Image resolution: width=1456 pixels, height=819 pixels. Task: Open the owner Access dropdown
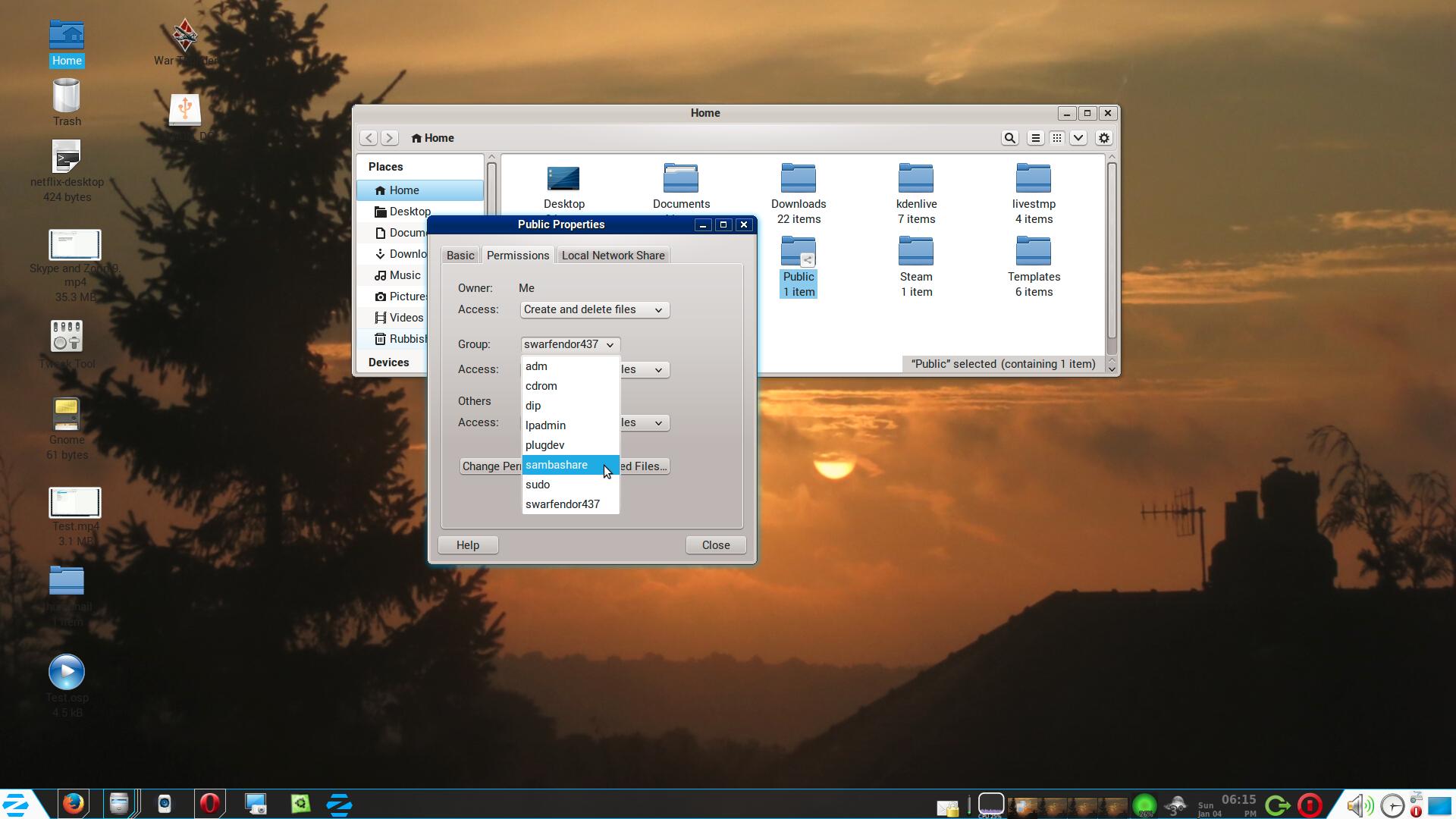594,309
